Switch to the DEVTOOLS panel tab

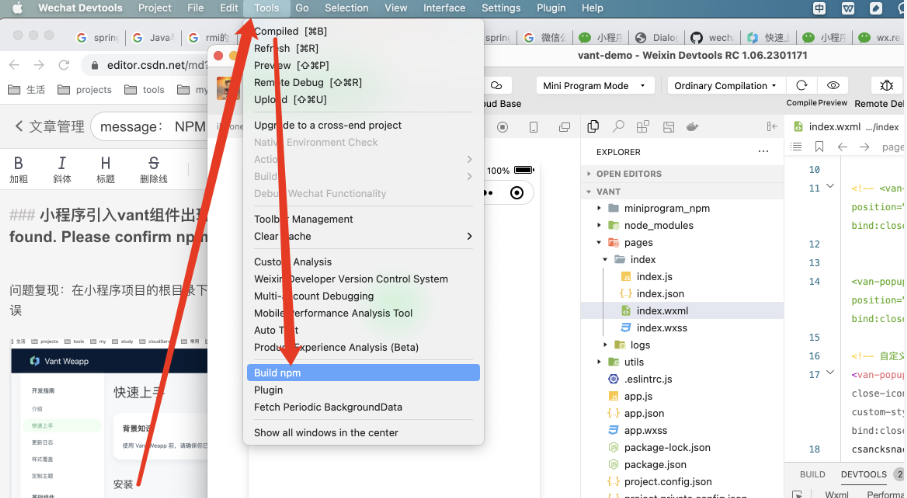[864, 474]
